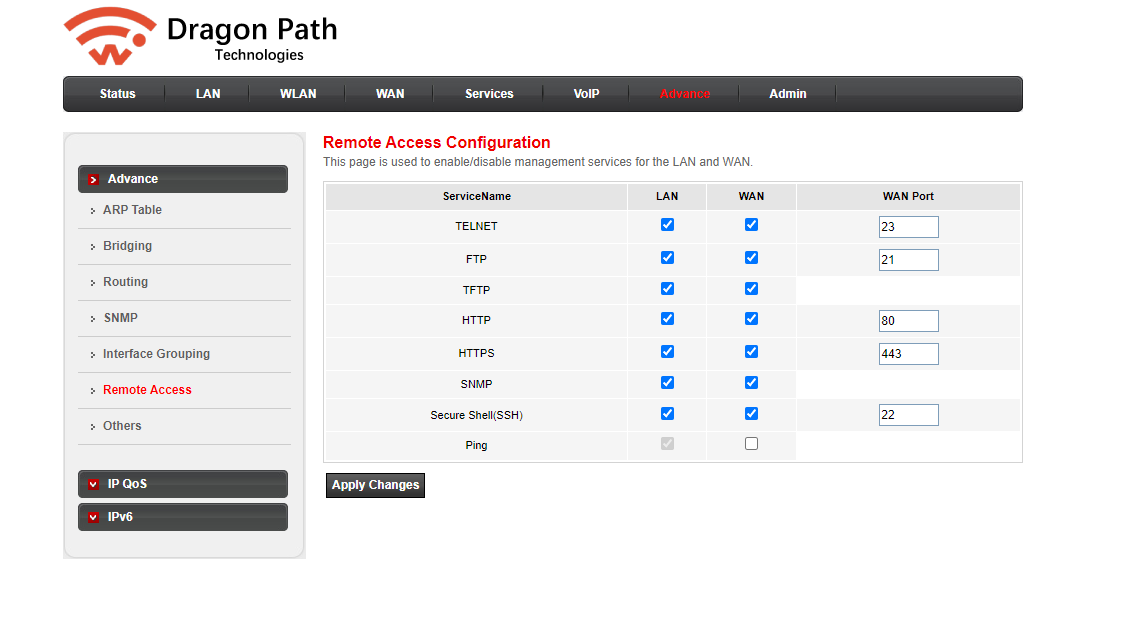
Task: Focus the TELNET WAN port input
Action: tap(908, 227)
